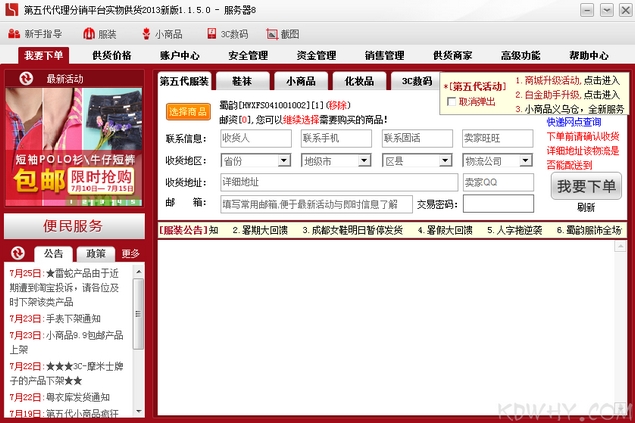Viewport: 635px width, 423px height.
Task: Open the 3C数码 toolbar item
Action: (x=228, y=34)
